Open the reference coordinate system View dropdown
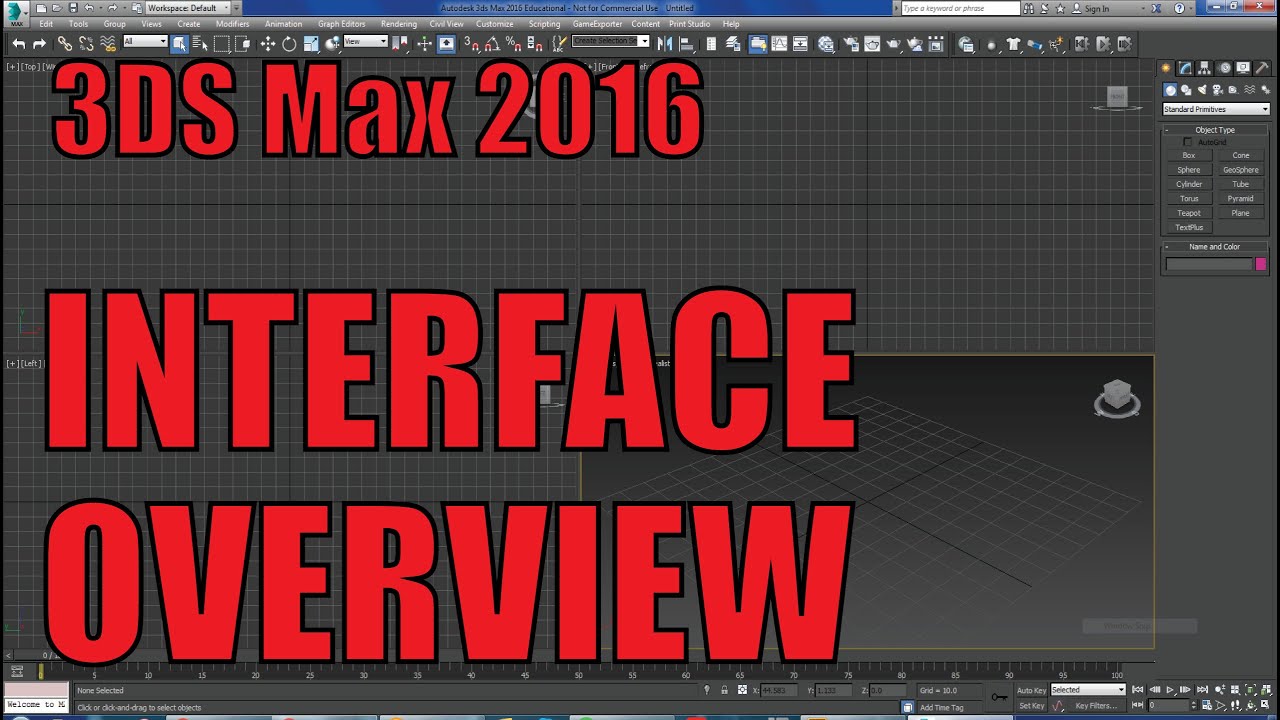 (x=365, y=41)
